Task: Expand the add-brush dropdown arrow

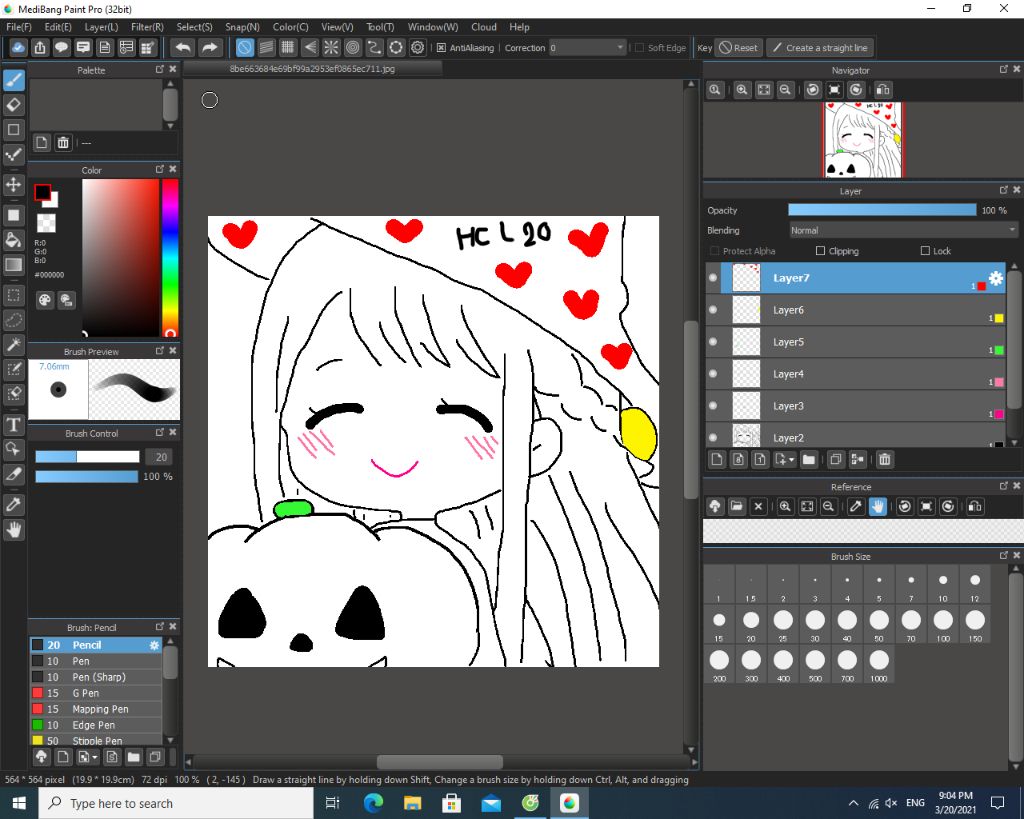Action: pos(95,757)
